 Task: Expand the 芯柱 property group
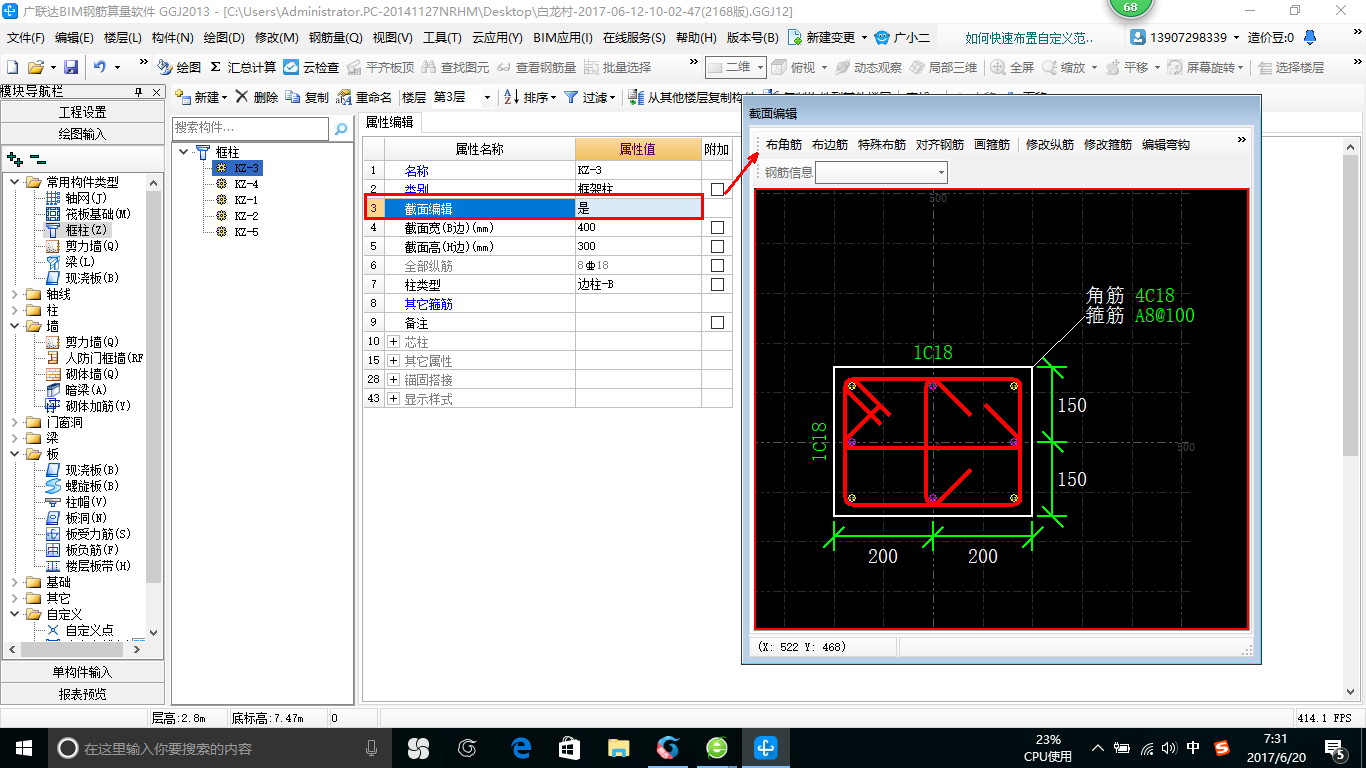(x=393, y=342)
